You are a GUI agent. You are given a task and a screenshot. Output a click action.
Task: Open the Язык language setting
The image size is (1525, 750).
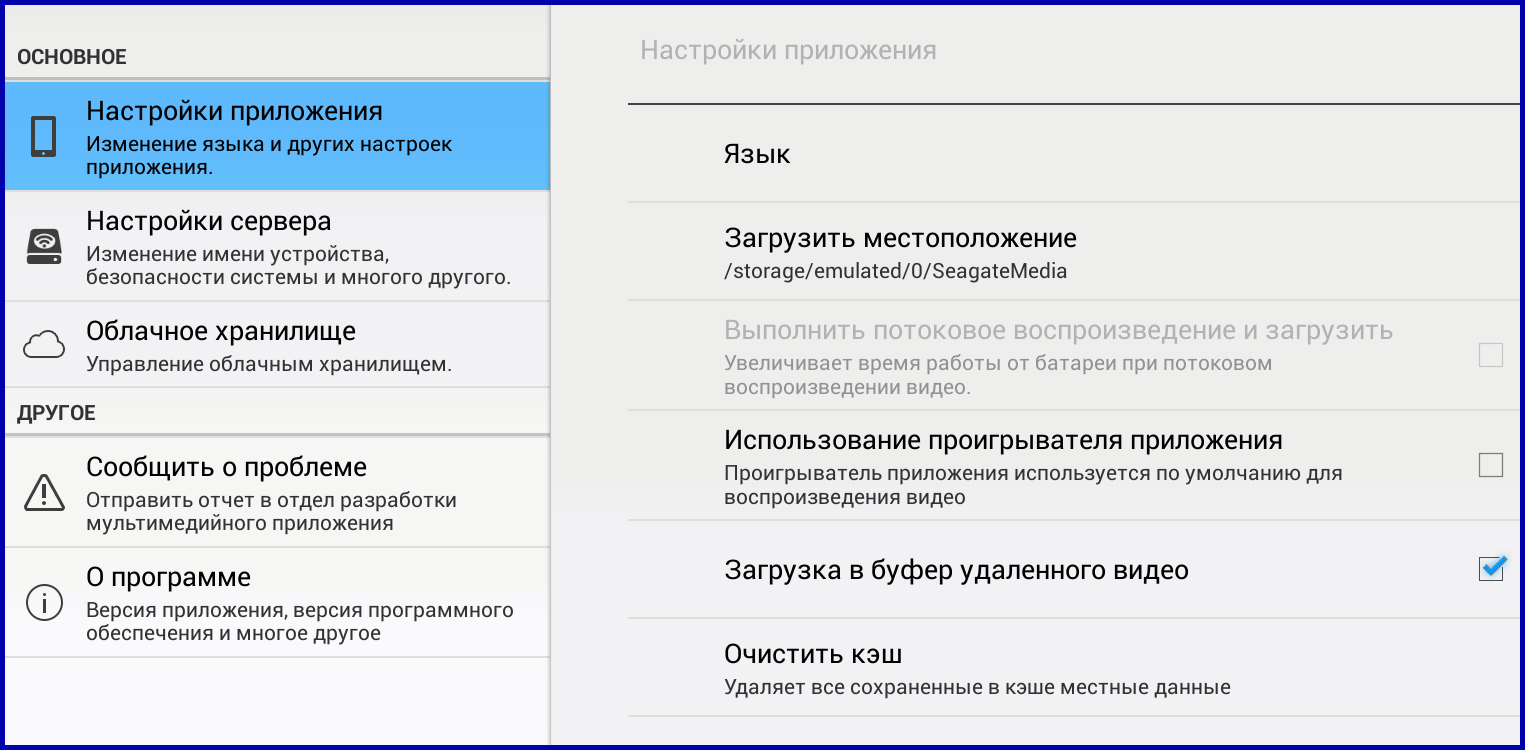click(x=757, y=155)
